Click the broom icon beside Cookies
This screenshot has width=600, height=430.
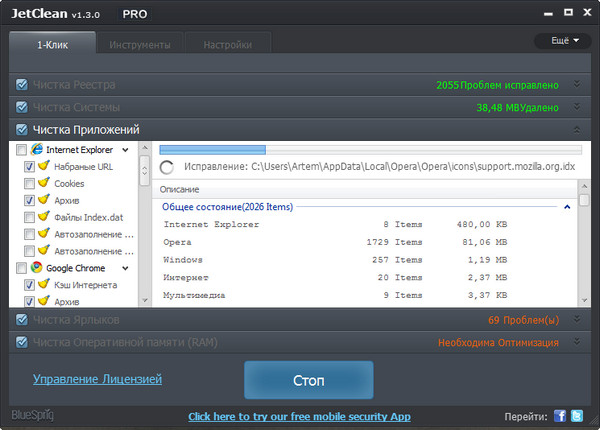[43, 184]
